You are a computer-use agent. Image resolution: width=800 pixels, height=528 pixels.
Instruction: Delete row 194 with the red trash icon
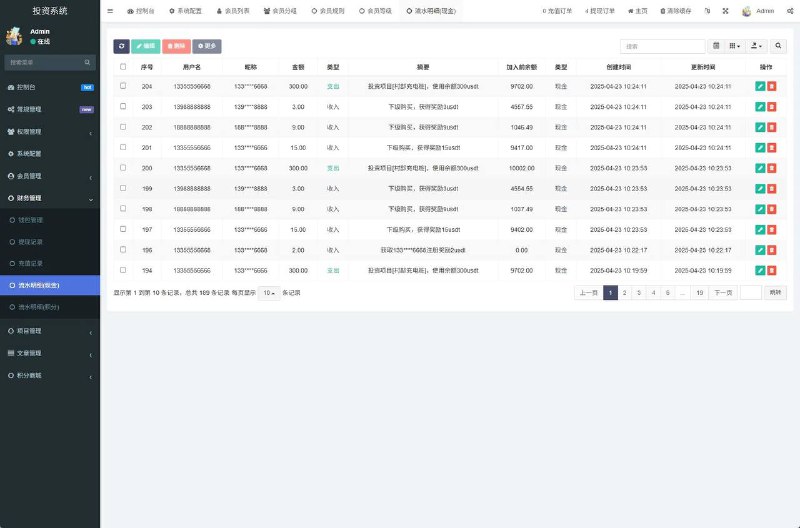pos(772,270)
